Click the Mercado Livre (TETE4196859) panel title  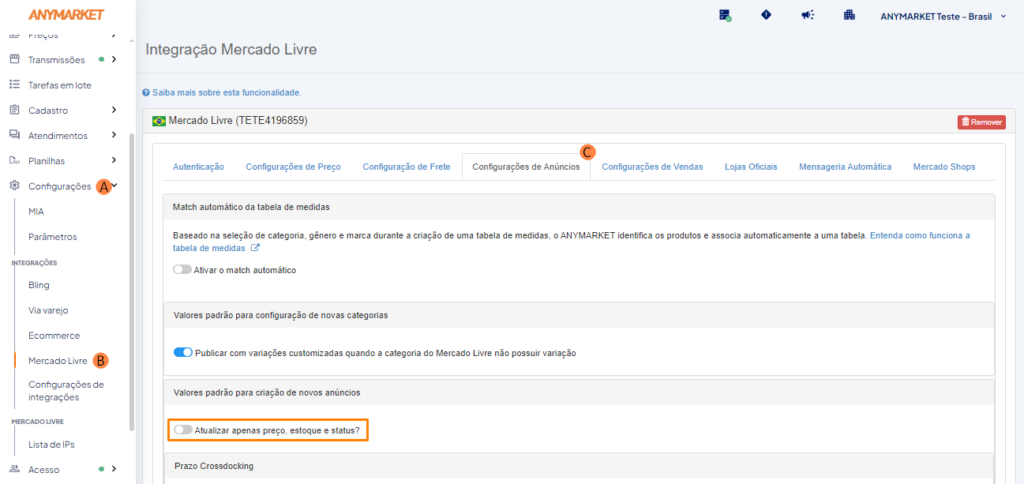238,121
